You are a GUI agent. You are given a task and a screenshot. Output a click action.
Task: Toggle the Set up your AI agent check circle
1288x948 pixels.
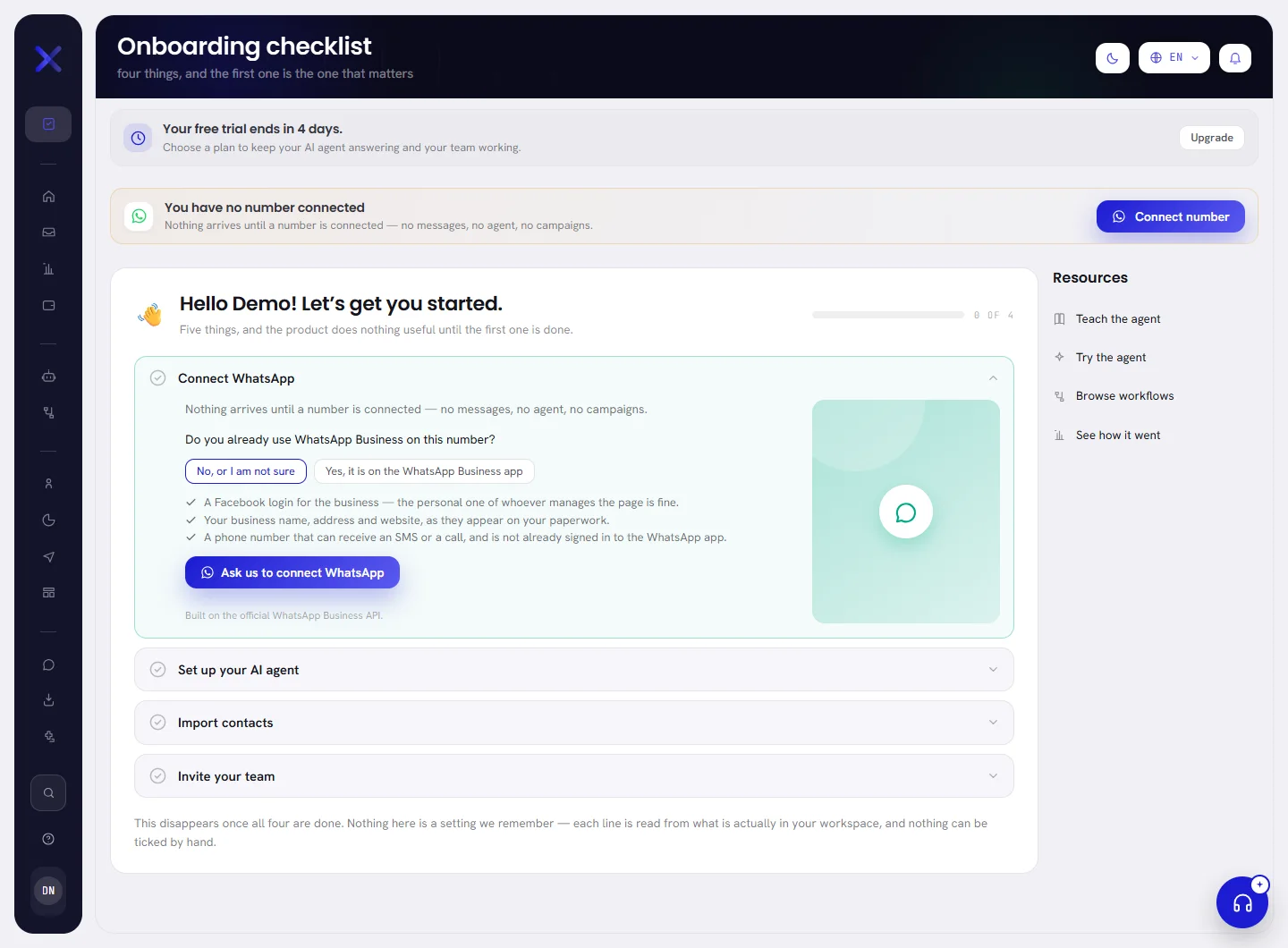(158, 670)
